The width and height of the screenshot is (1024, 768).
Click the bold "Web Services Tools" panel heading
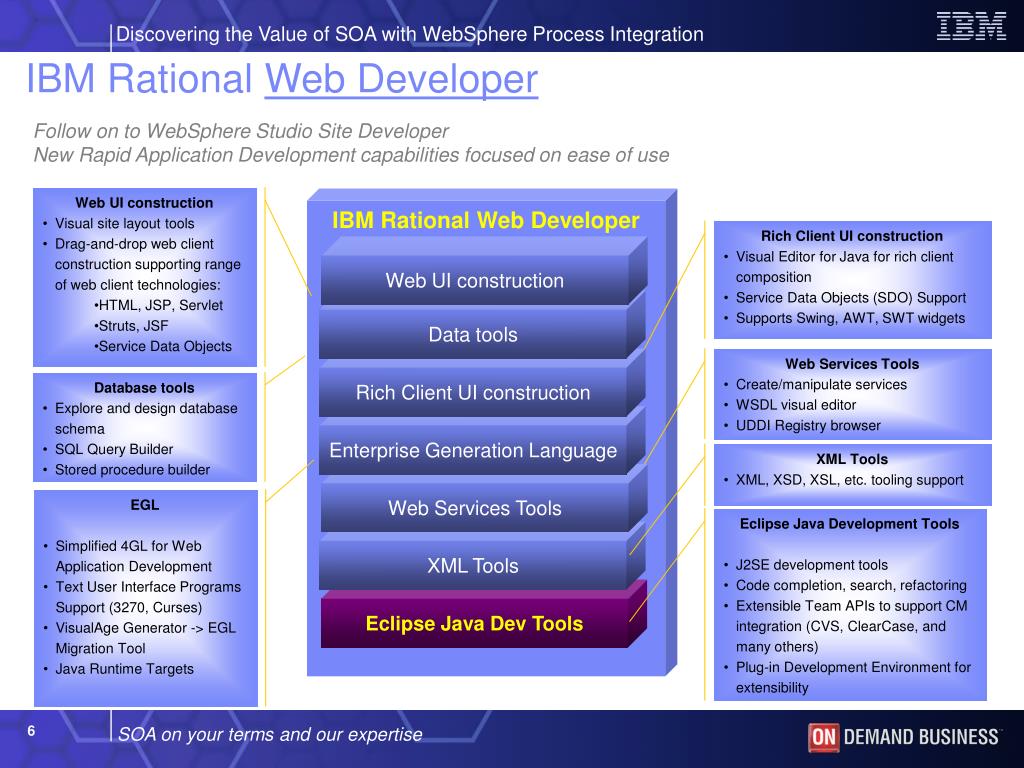coord(852,364)
